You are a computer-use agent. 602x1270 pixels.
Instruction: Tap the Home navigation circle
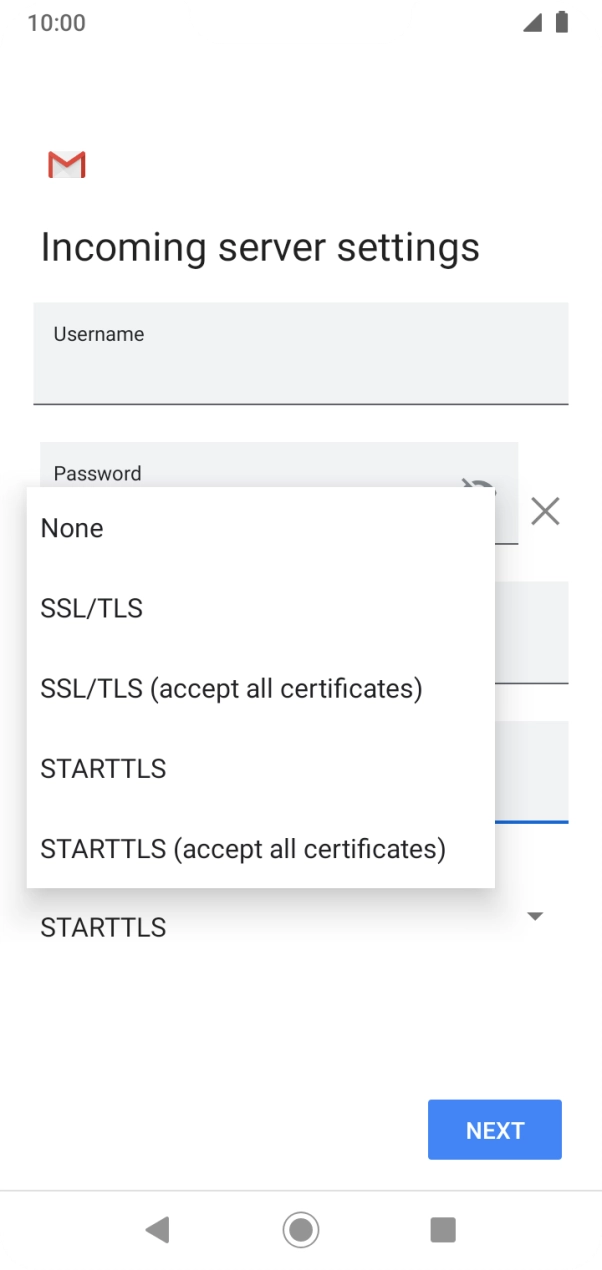[x=300, y=1230]
